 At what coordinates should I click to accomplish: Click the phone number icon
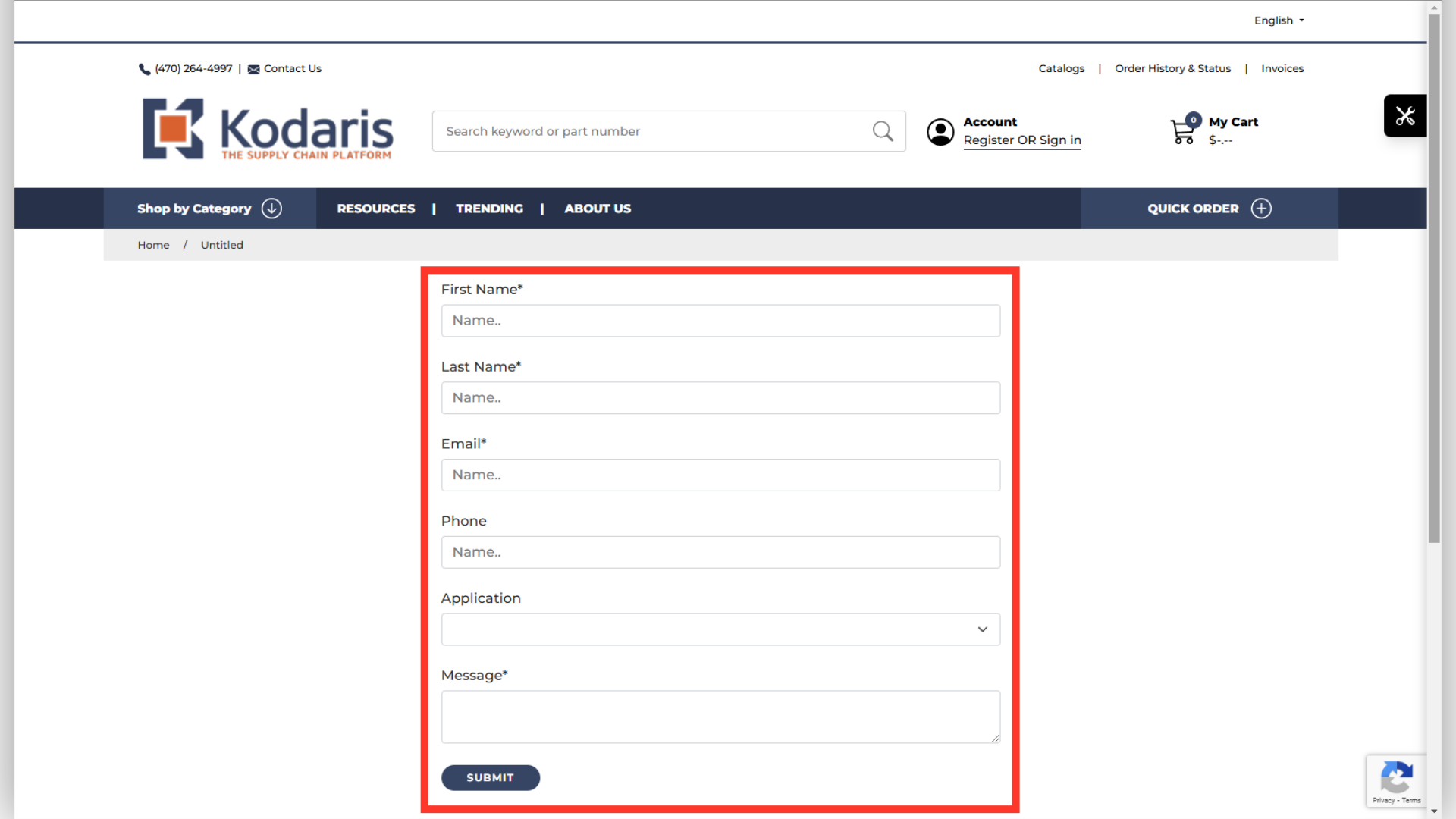144,69
